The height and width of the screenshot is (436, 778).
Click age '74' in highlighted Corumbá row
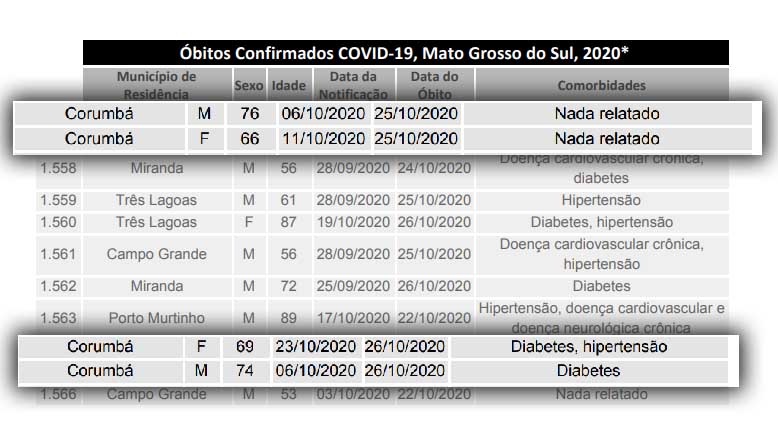click(x=245, y=371)
